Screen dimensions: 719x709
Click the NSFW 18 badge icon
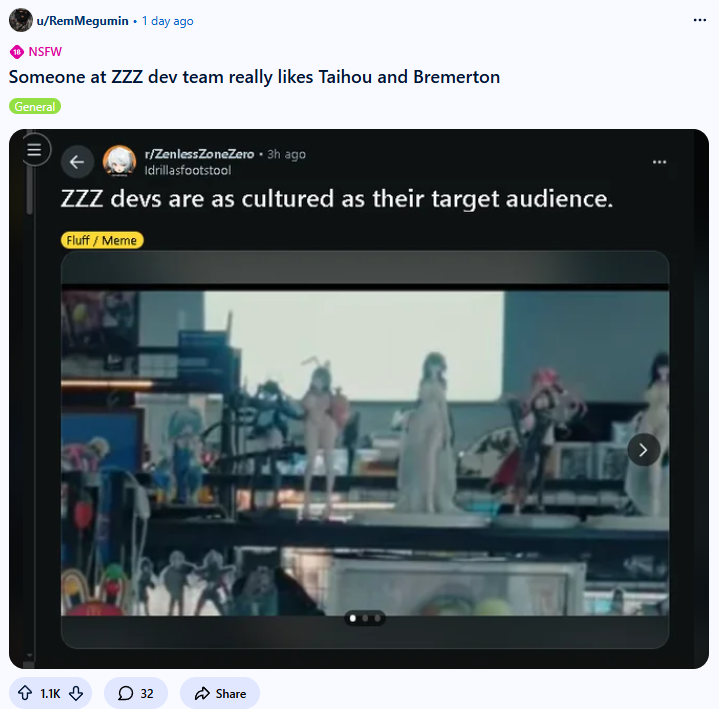click(17, 52)
